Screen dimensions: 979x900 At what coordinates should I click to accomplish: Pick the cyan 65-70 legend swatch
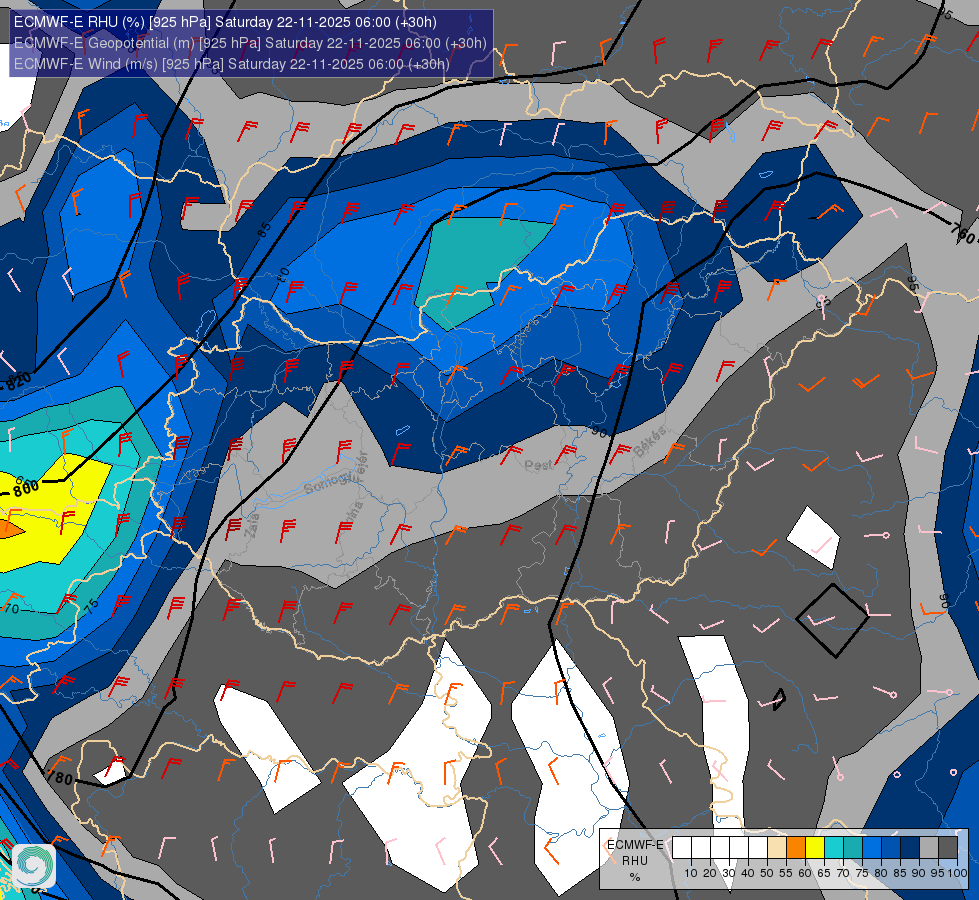point(834,847)
